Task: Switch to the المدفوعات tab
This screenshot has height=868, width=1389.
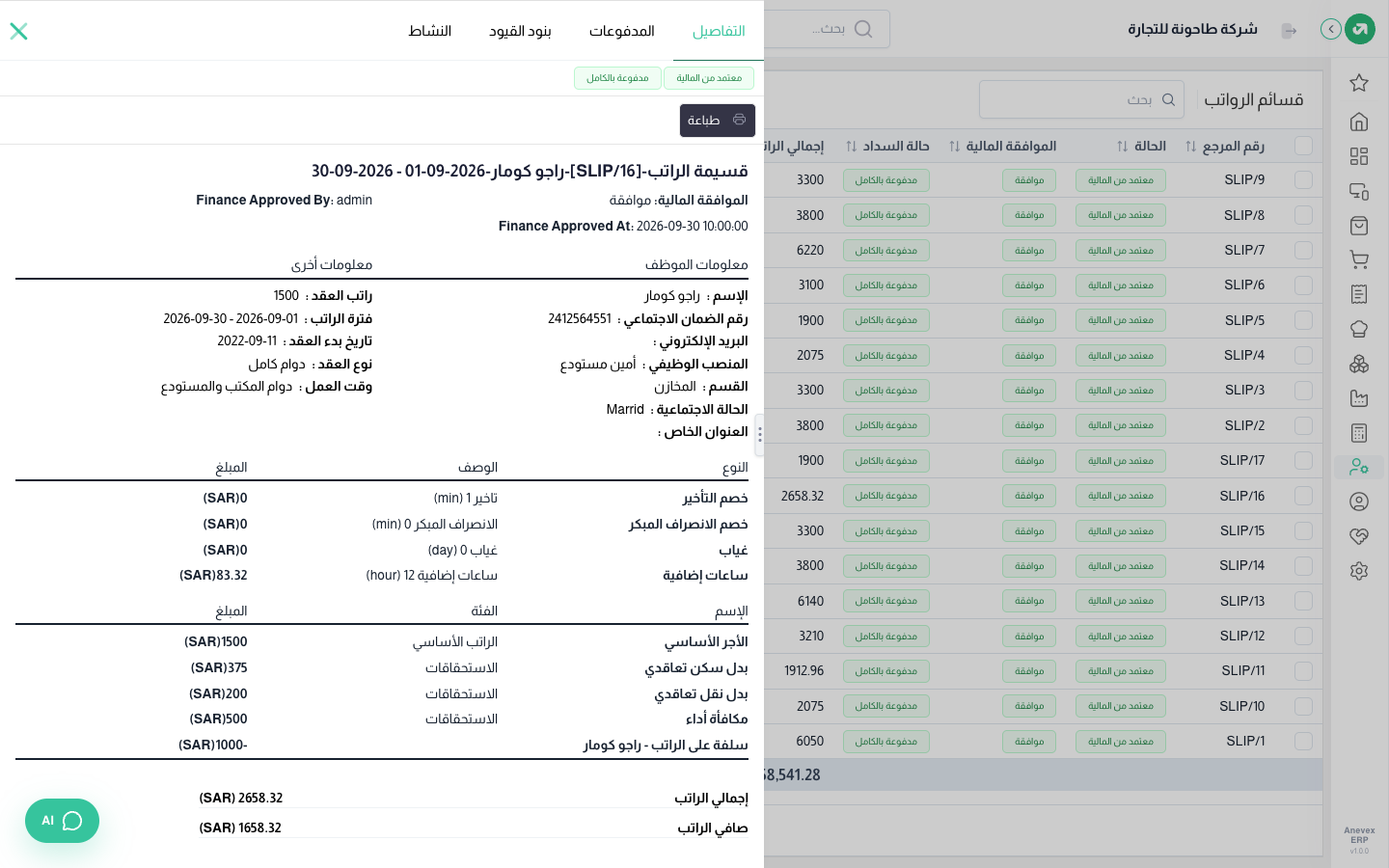Action: point(622,31)
